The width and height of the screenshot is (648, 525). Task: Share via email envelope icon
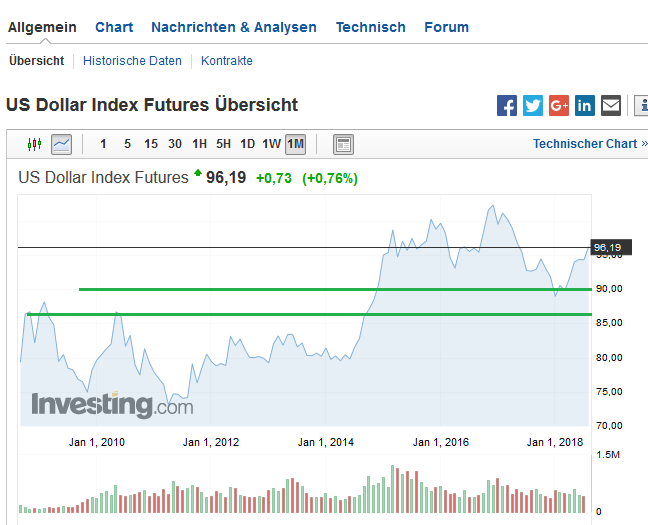pyautogui.click(x=611, y=105)
